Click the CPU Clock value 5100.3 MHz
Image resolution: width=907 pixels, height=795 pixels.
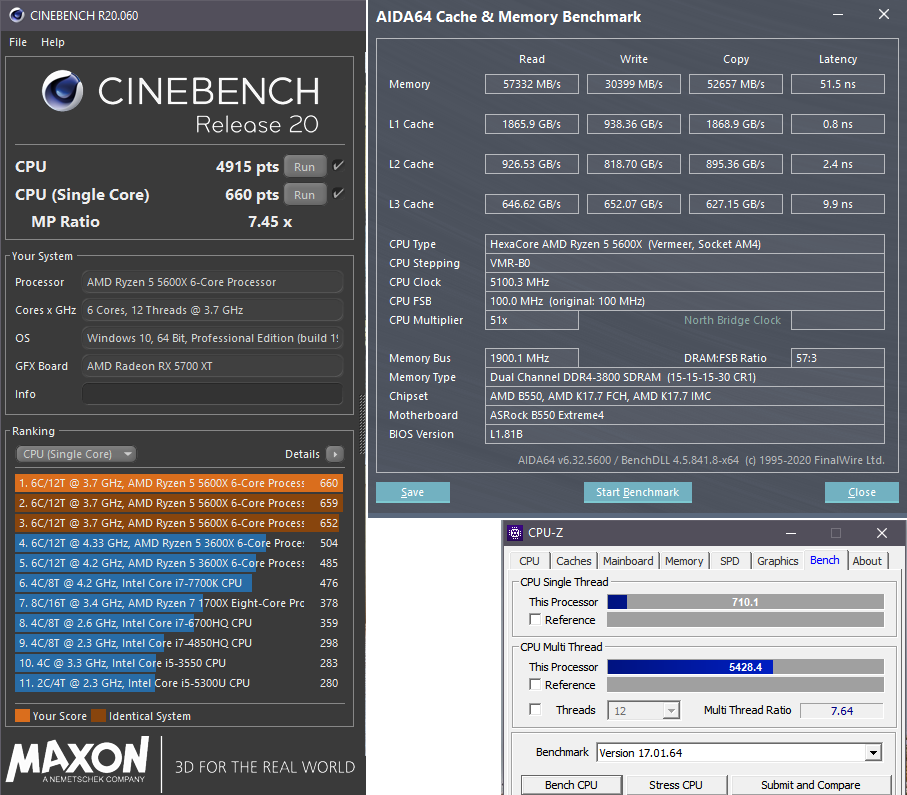coord(684,282)
